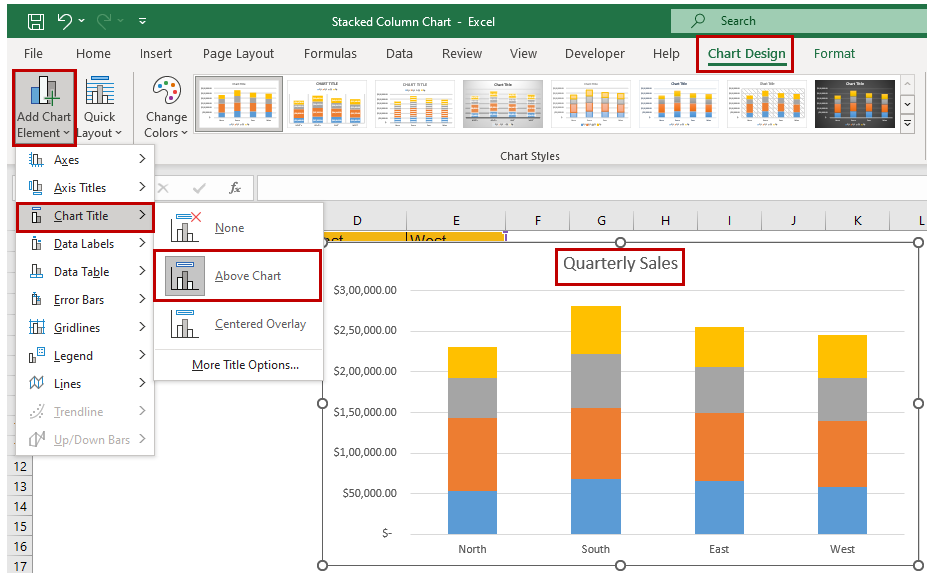Image resolution: width=932 pixels, height=578 pixels.
Task: Click gray segment of West column
Action: coord(842,400)
